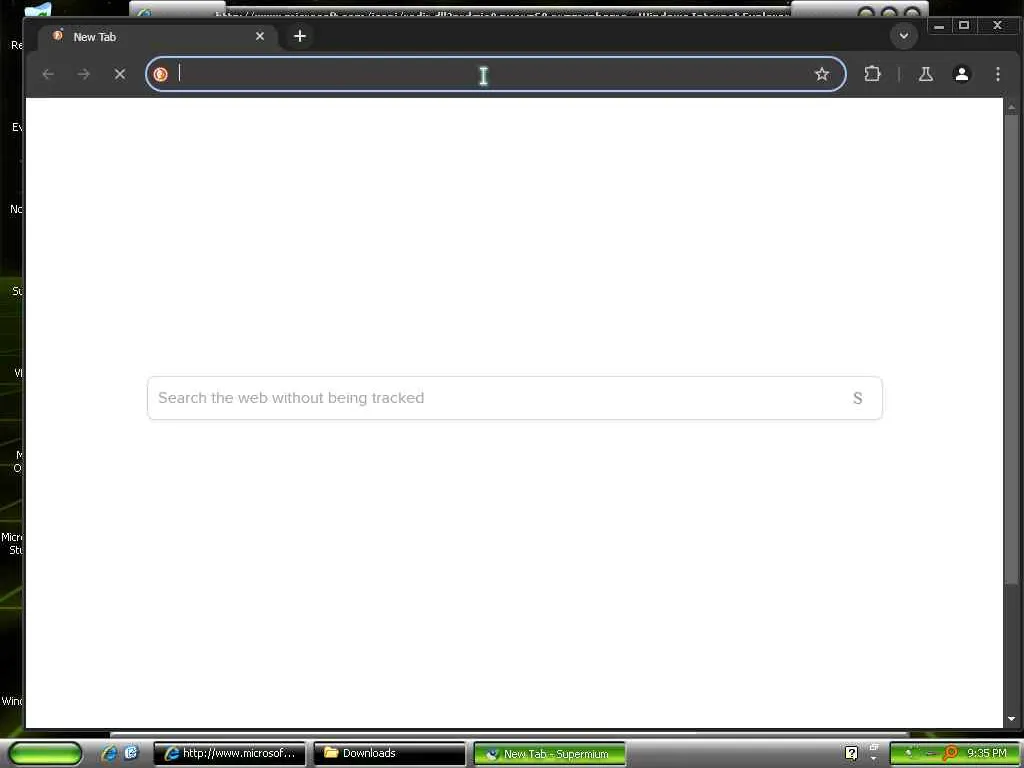The height and width of the screenshot is (768, 1024).
Task: Open a new tab with plus button
Action: click(x=300, y=36)
